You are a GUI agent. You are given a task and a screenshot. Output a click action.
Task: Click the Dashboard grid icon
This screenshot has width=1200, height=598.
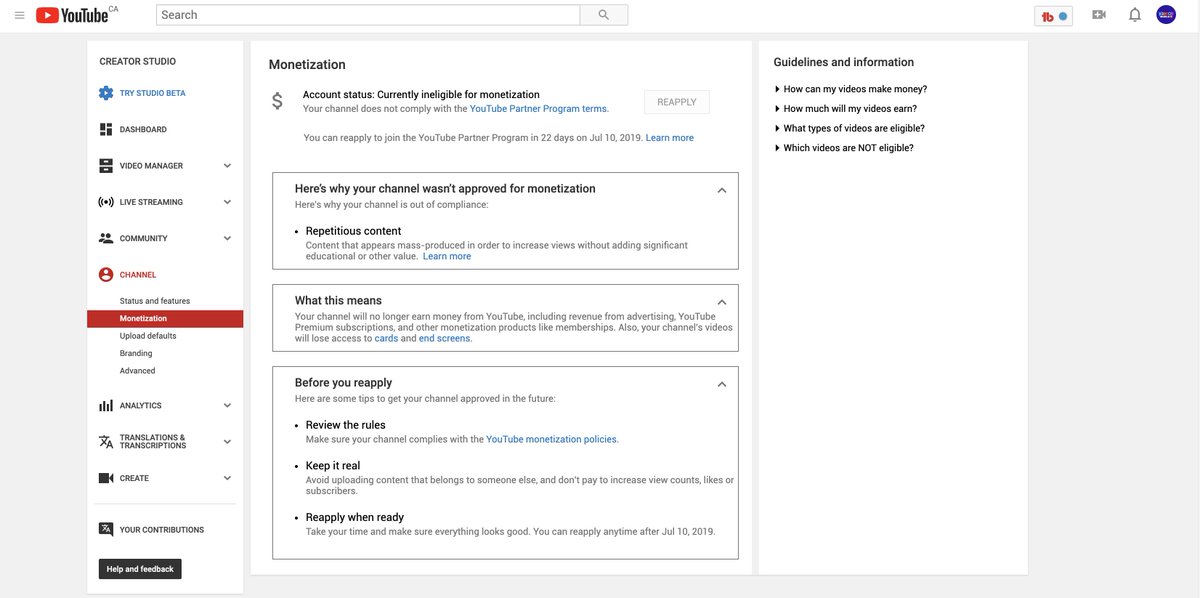[106, 129]
